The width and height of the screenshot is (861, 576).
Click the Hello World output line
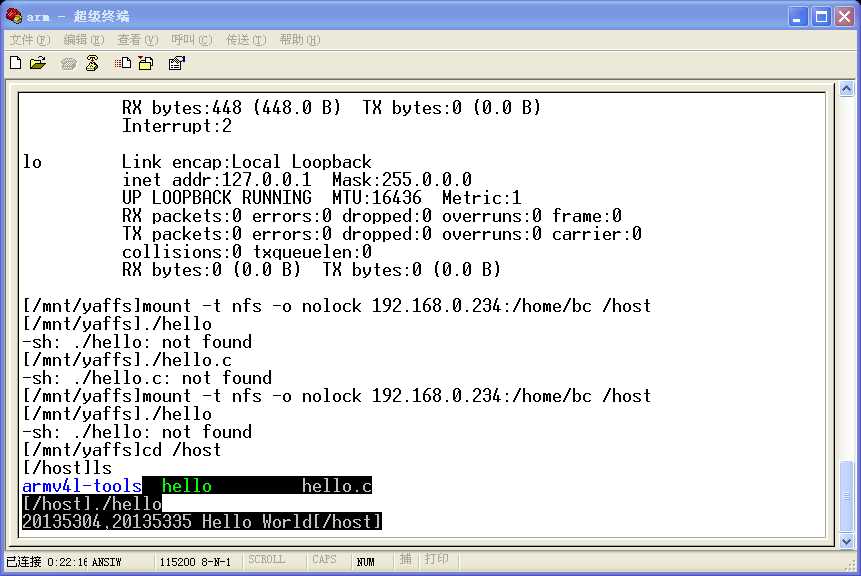coord(202,522)
